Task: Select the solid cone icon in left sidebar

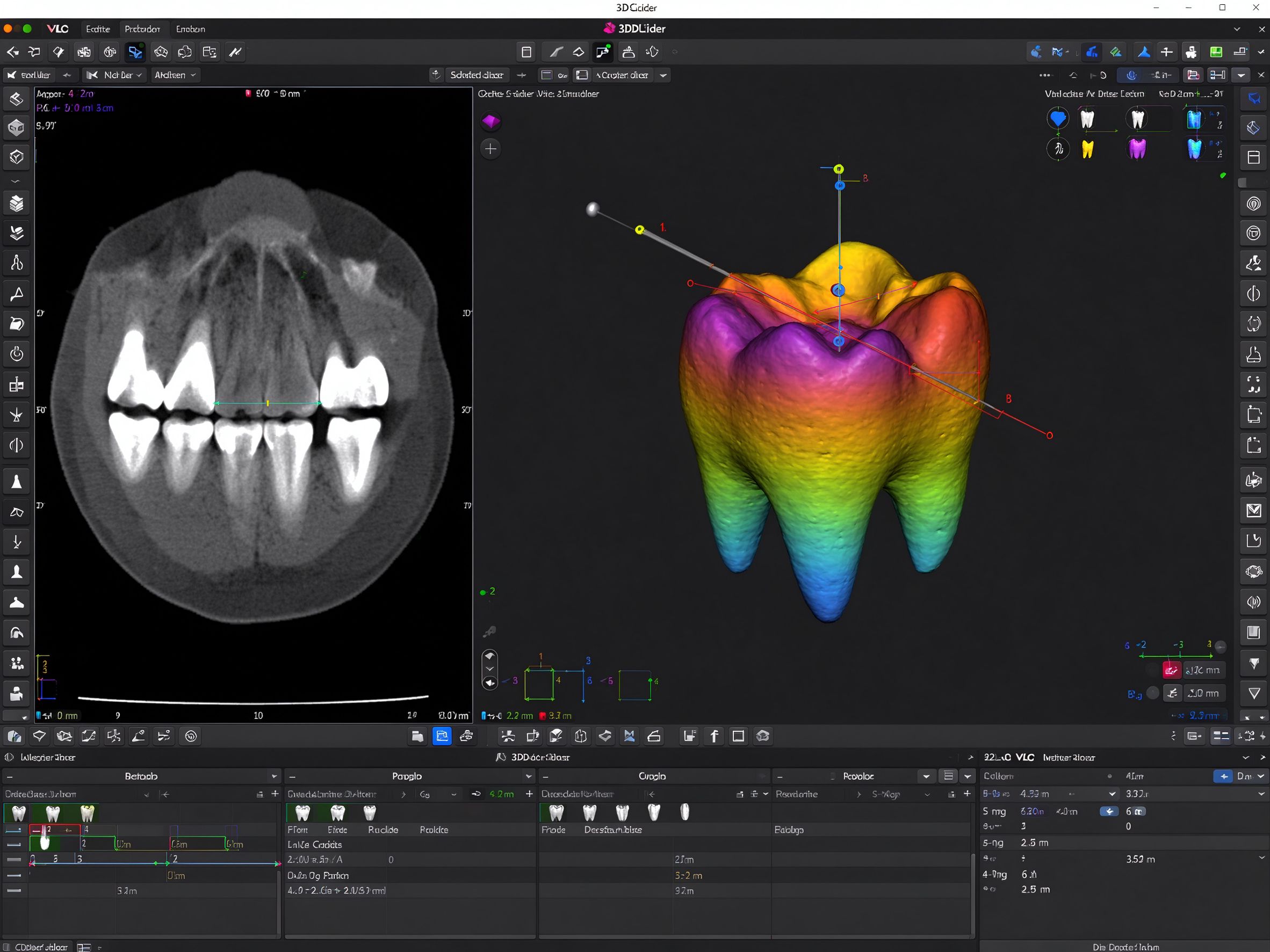Action: click(x=17, y=482)
